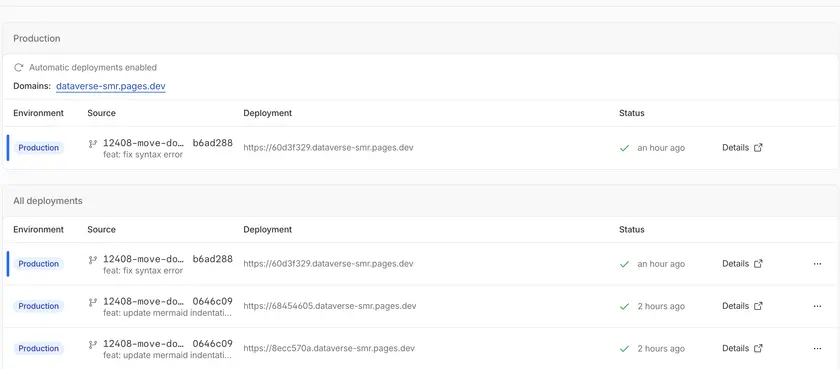Click the external link icon beside 8ecc570a Details
Image resolution: width=840 pixels, height=369 pixels.
click(x=758, y=348)
